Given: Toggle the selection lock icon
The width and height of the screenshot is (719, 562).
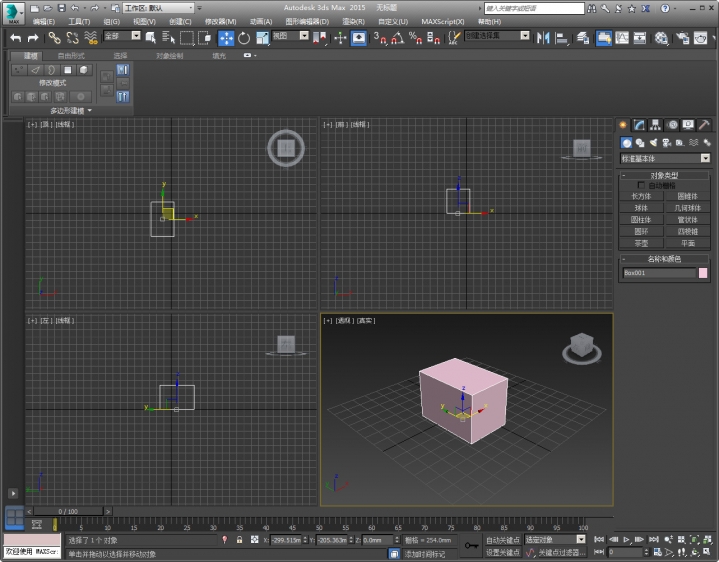Looking at the screenshot, I should (x=239, y=540).
